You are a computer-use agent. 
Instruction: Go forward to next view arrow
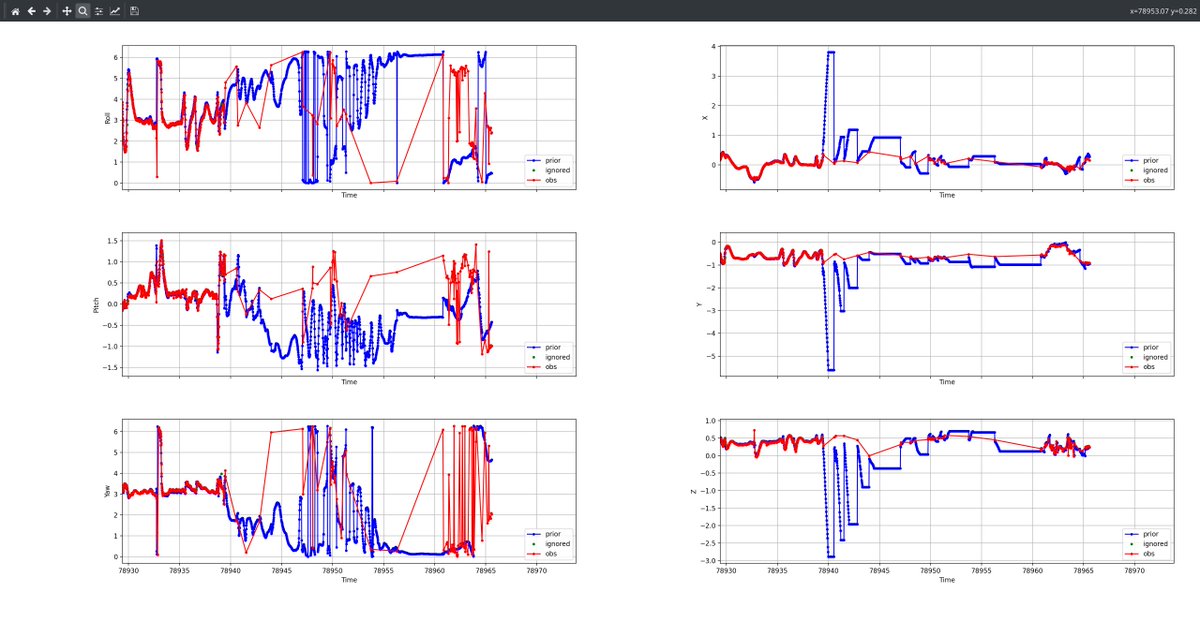tap(47, 11)
